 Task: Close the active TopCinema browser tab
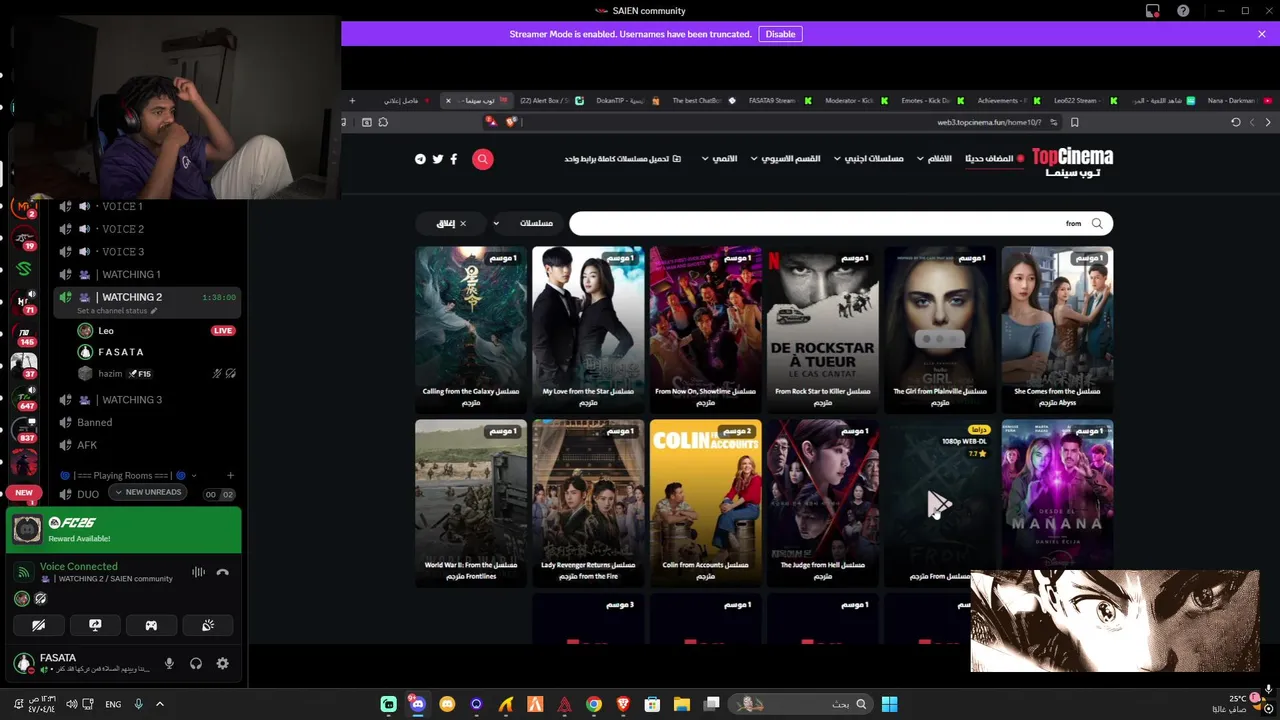(448, 100)
